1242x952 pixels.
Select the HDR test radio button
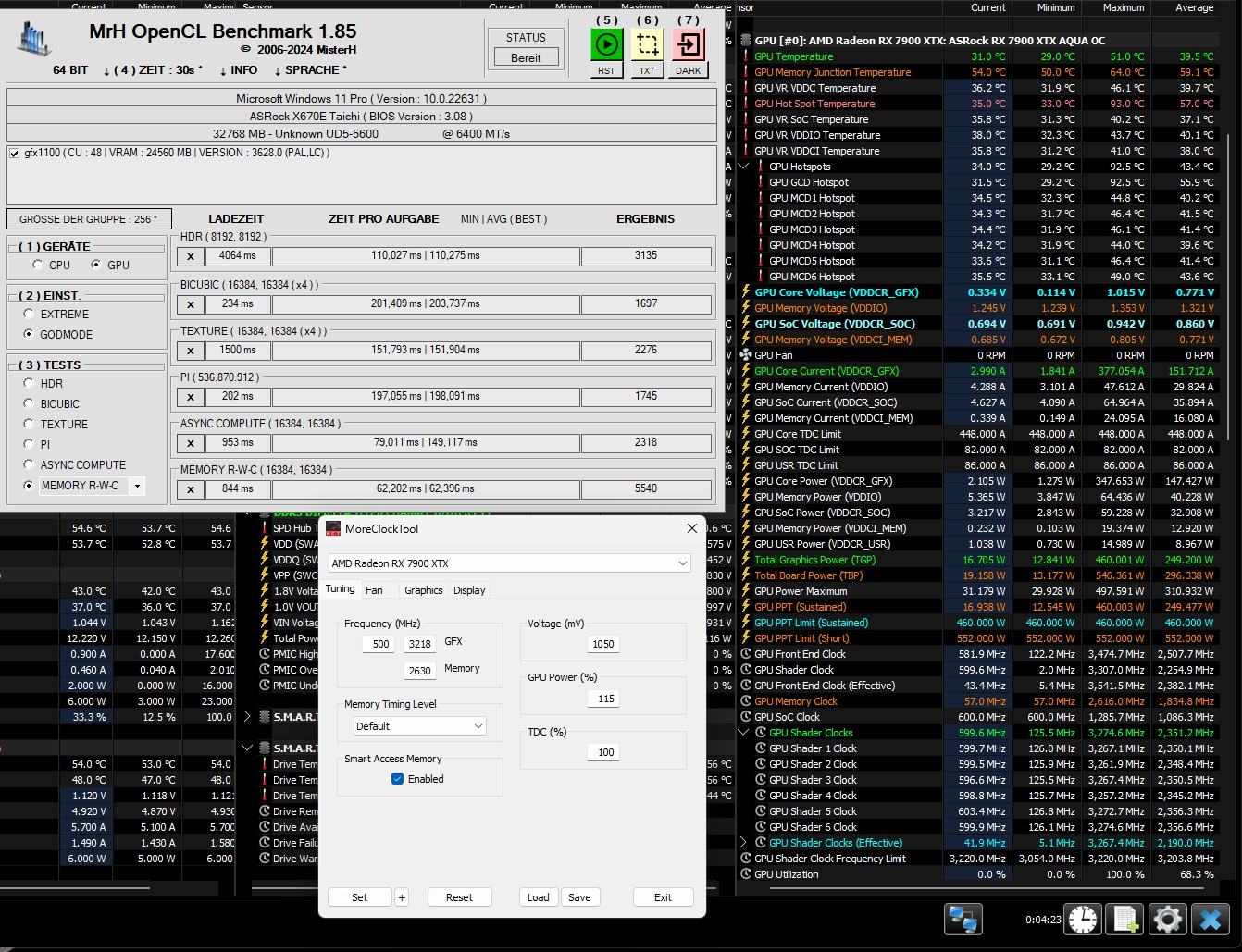(29, 383)
